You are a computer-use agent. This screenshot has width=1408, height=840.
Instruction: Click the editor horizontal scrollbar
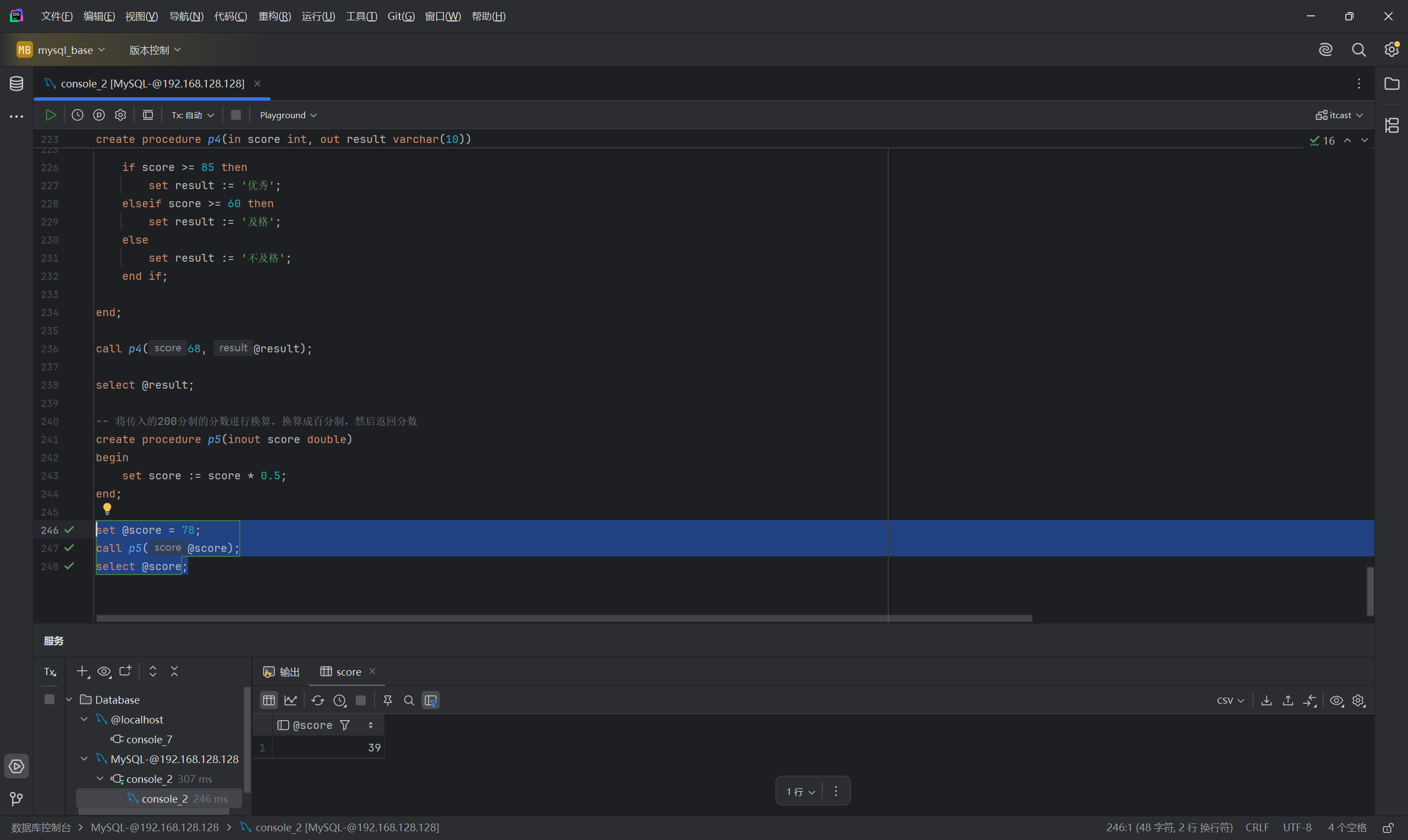(564, 618)
